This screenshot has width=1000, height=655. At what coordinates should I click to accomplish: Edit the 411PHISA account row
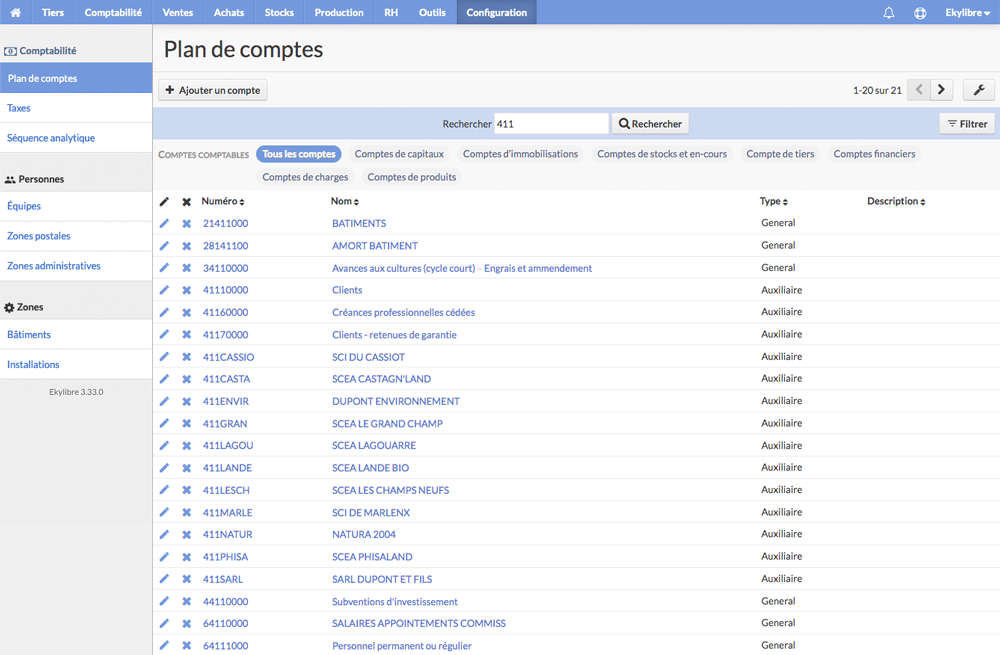[164, 557]
